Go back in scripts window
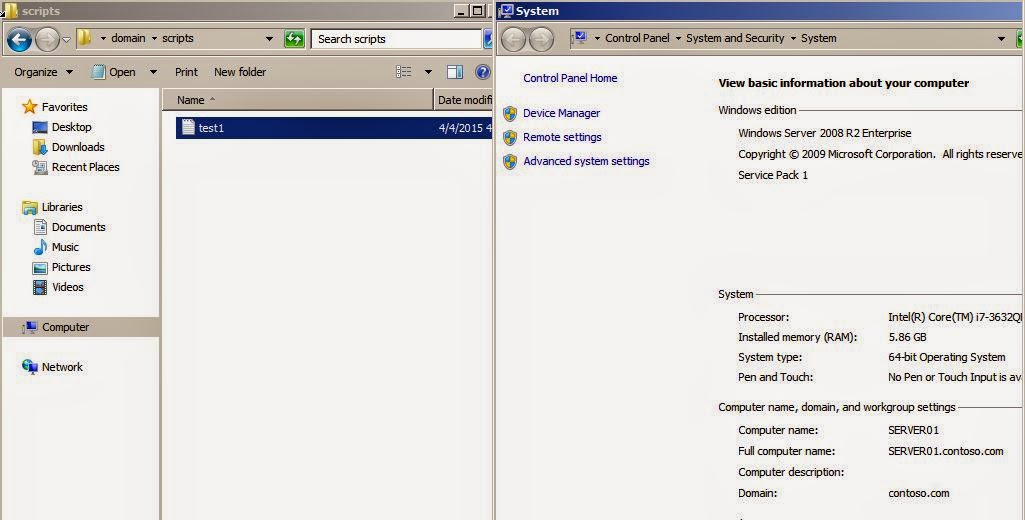The height and width of the screenshot is (520, 1025). (x=20, y=39)
